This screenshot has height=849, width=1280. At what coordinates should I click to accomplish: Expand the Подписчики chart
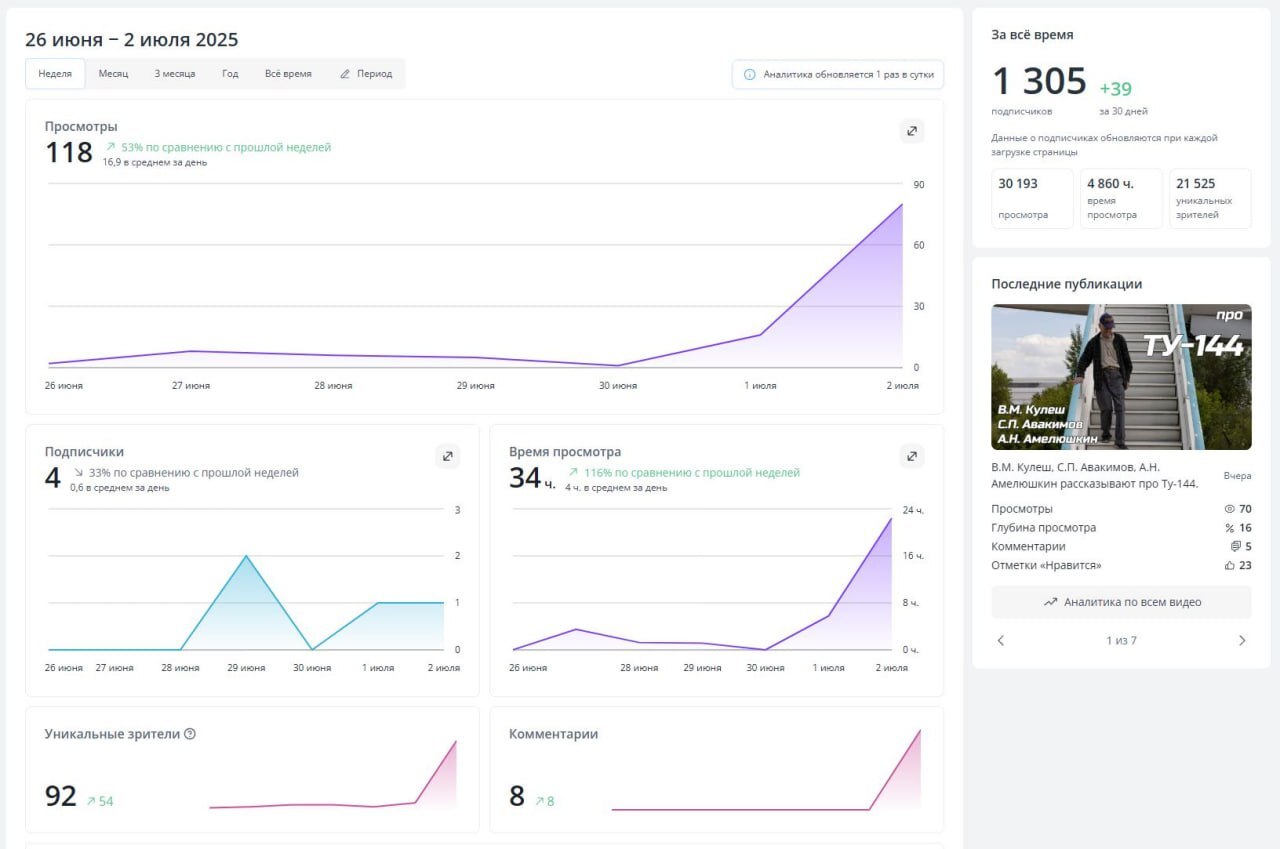point(447,456)
